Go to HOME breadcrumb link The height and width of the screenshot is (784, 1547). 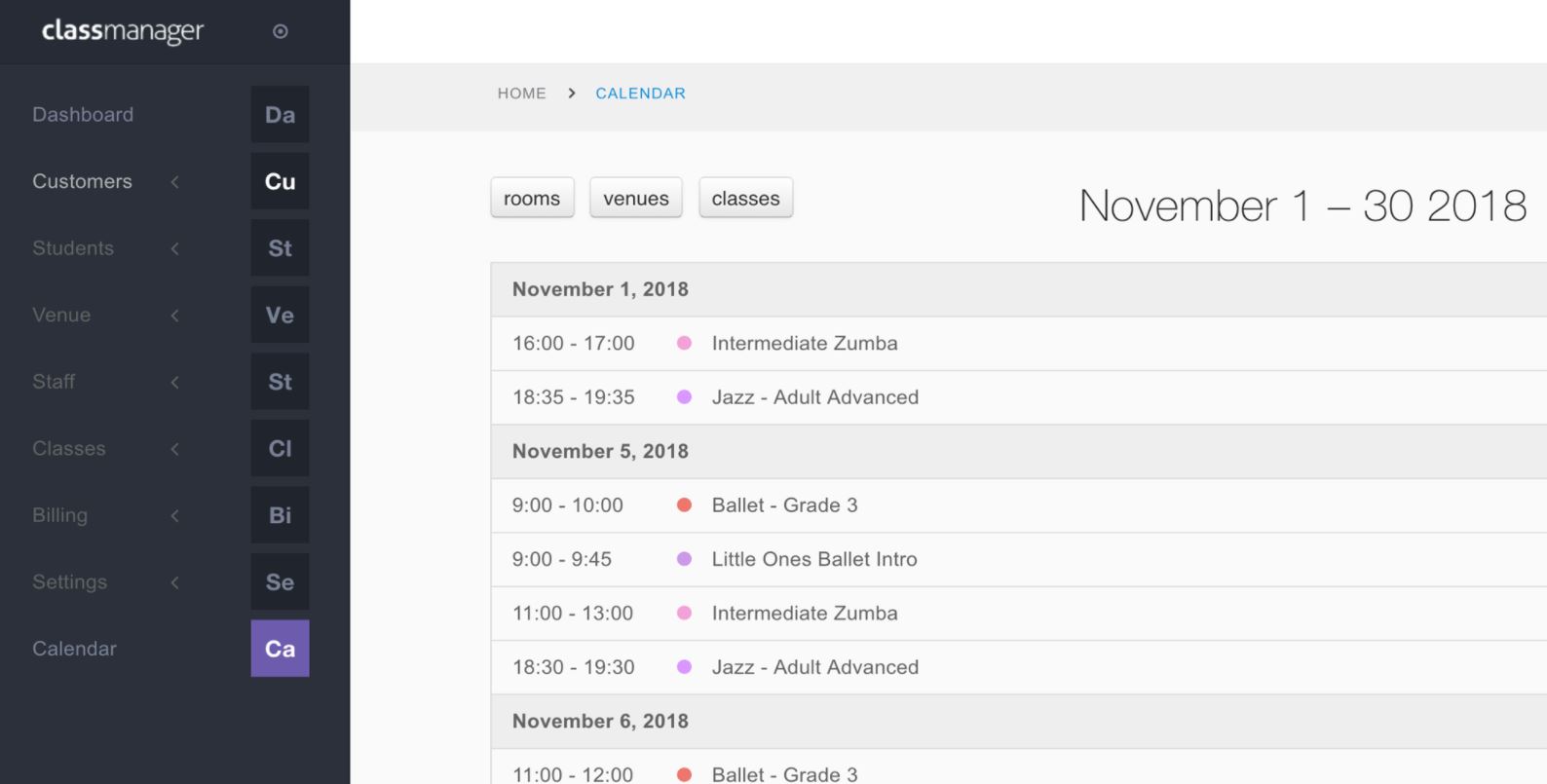tap(521, 93)
